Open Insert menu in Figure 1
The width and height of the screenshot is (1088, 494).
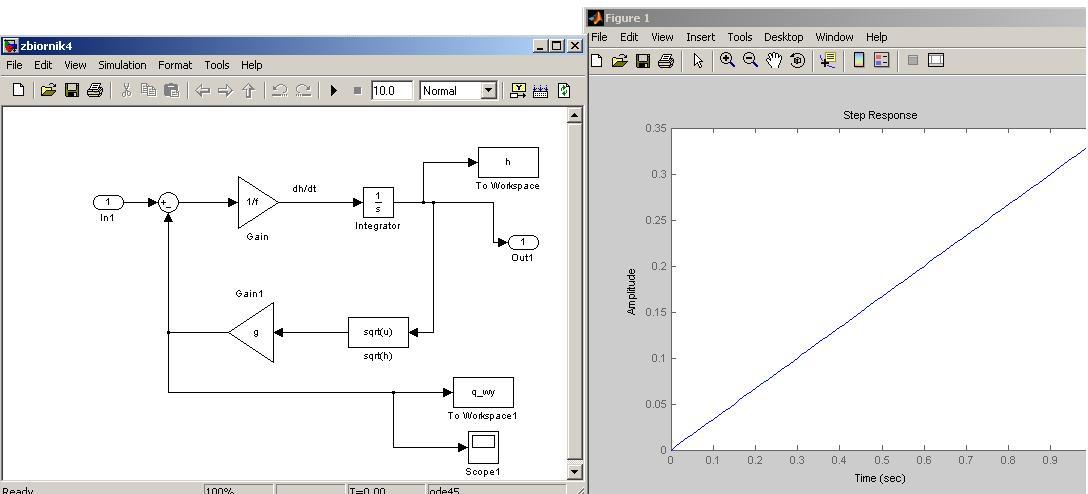[x=701, y=37]
